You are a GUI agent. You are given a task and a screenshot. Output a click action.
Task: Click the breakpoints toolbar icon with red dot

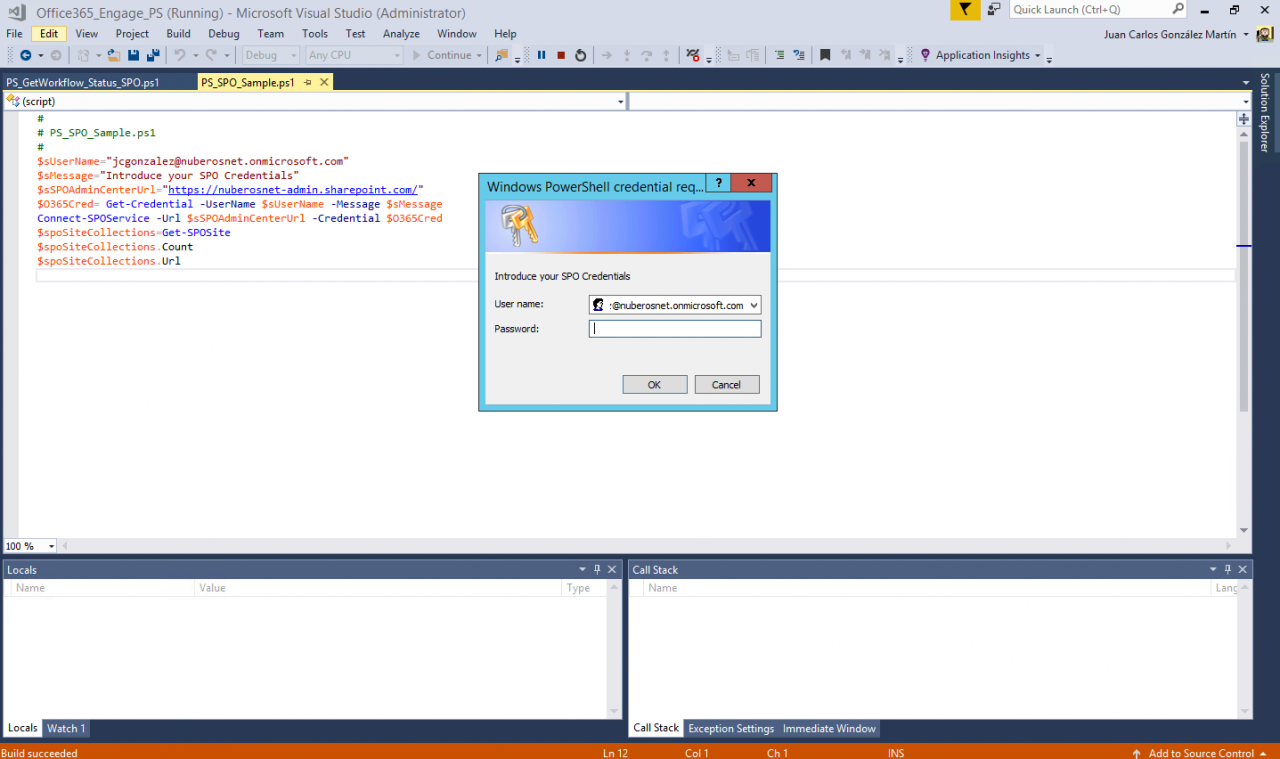click(693, 55)
